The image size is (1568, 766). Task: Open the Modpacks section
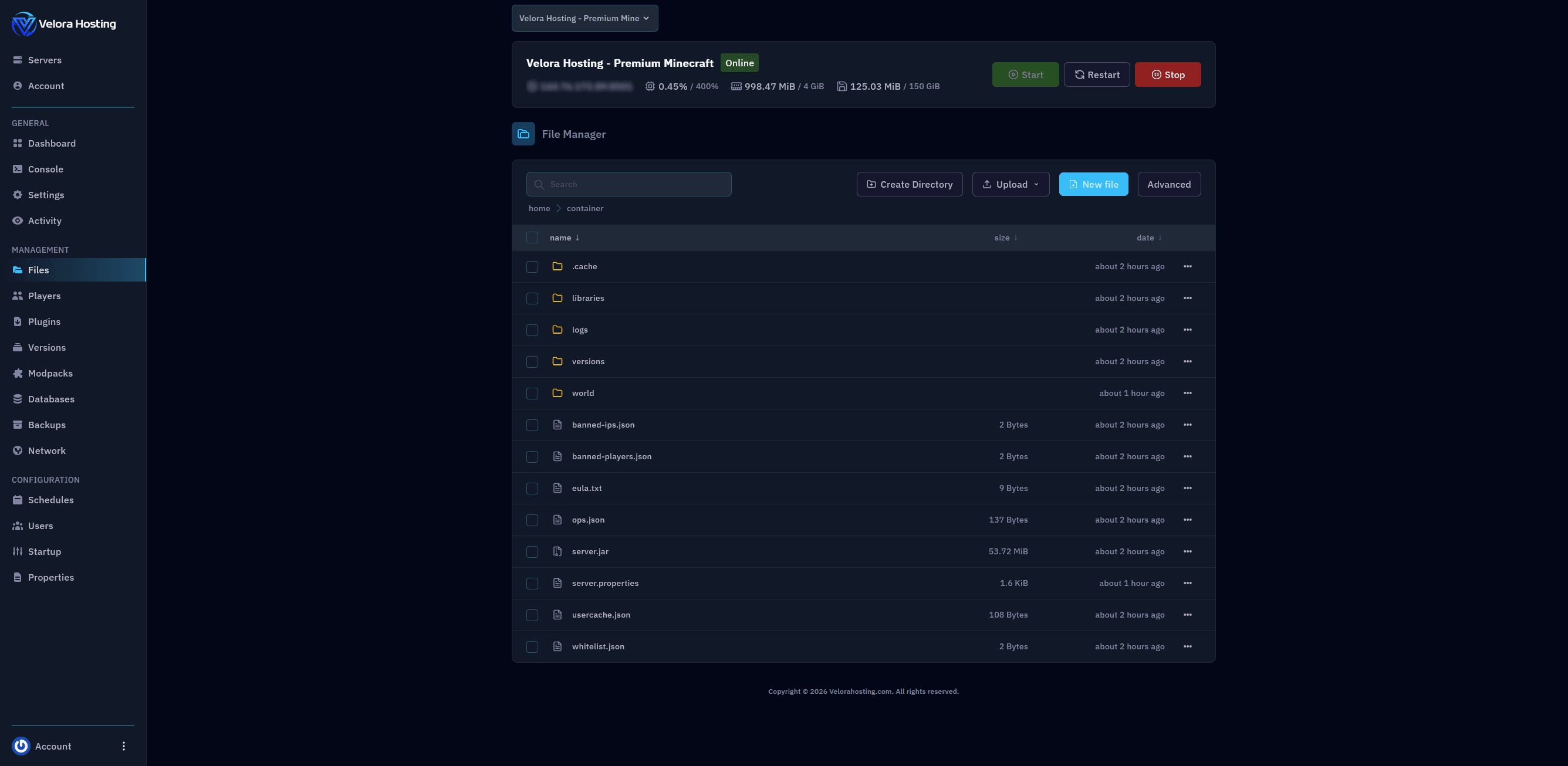(x=50, y=373)
